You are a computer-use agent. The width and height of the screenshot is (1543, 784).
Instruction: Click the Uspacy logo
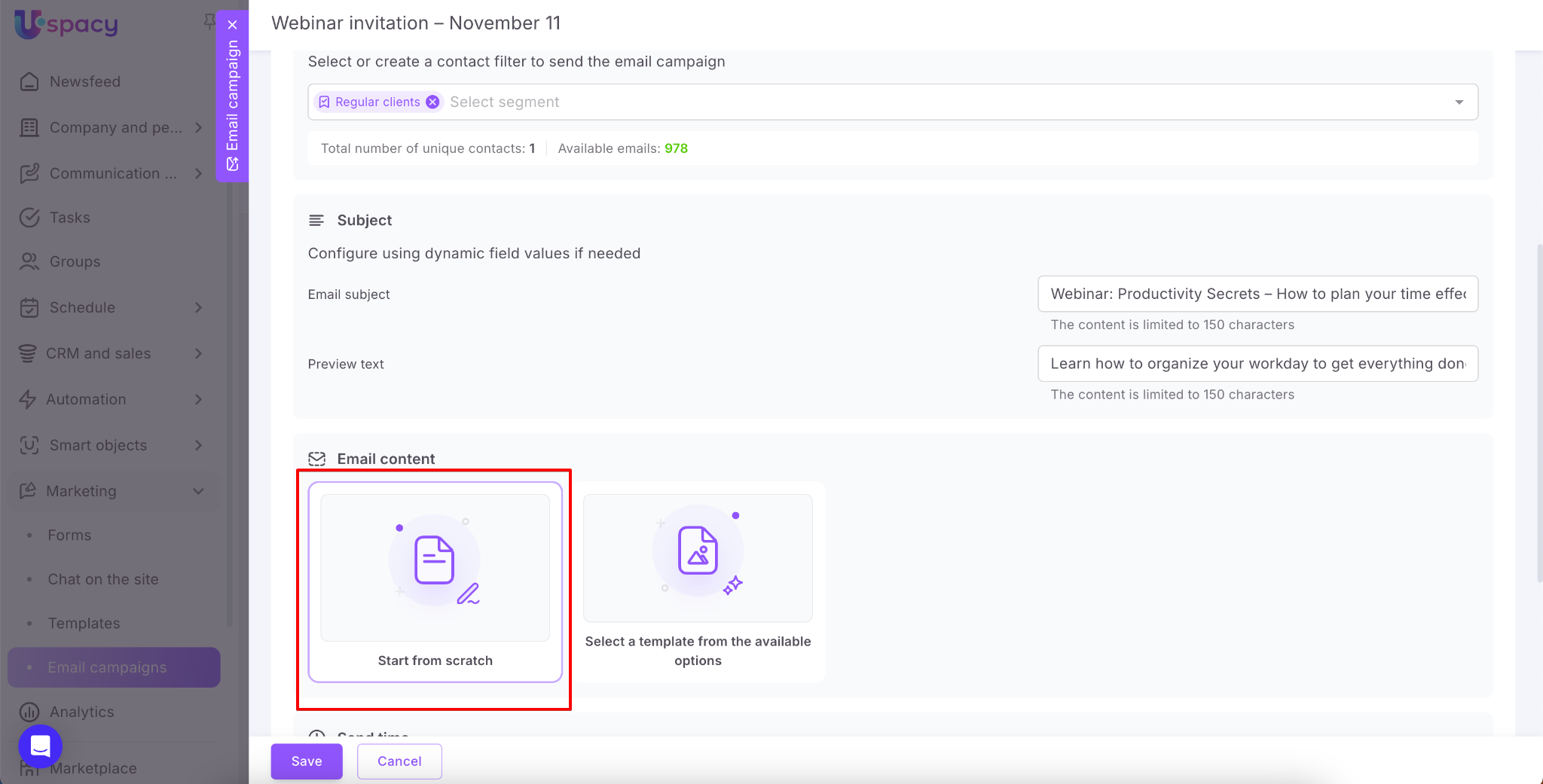(x=66, y=24)
